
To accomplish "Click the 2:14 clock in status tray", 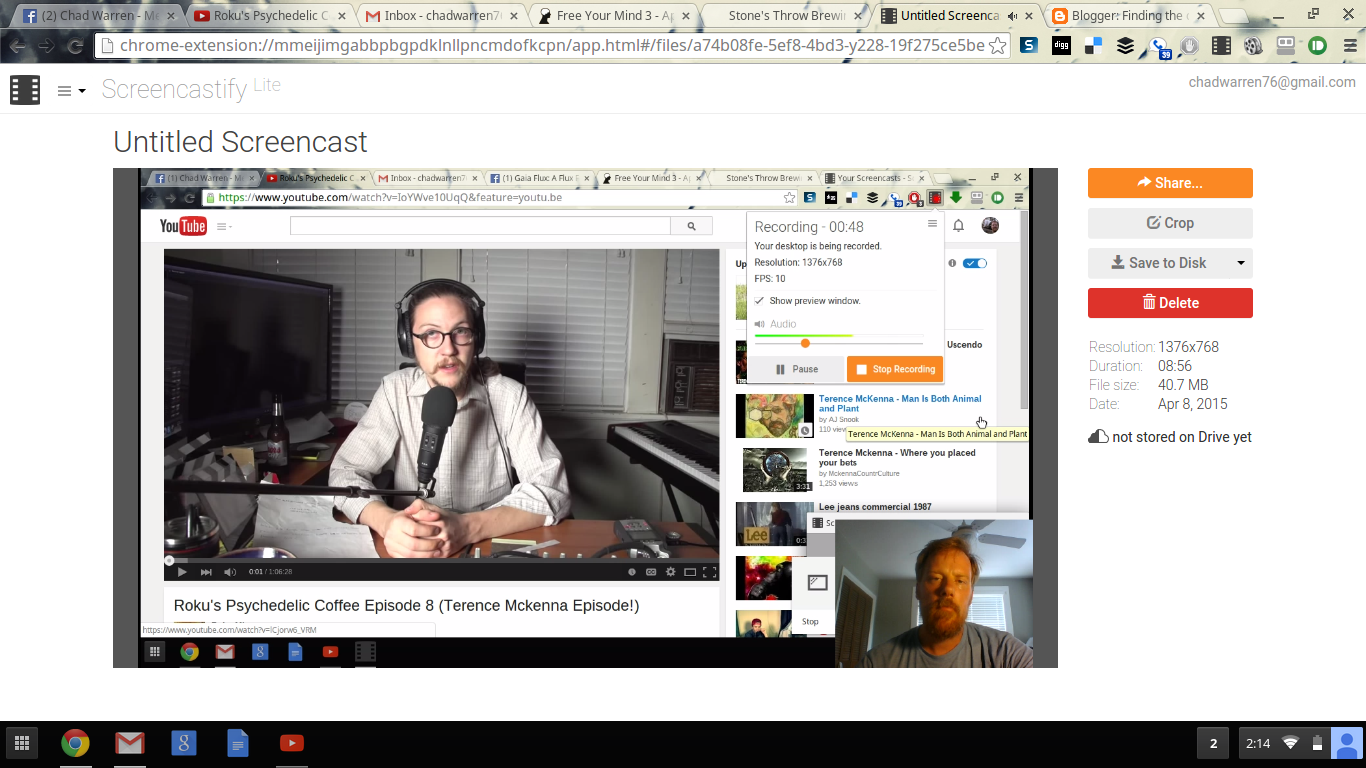I will tap(1258, 743).
